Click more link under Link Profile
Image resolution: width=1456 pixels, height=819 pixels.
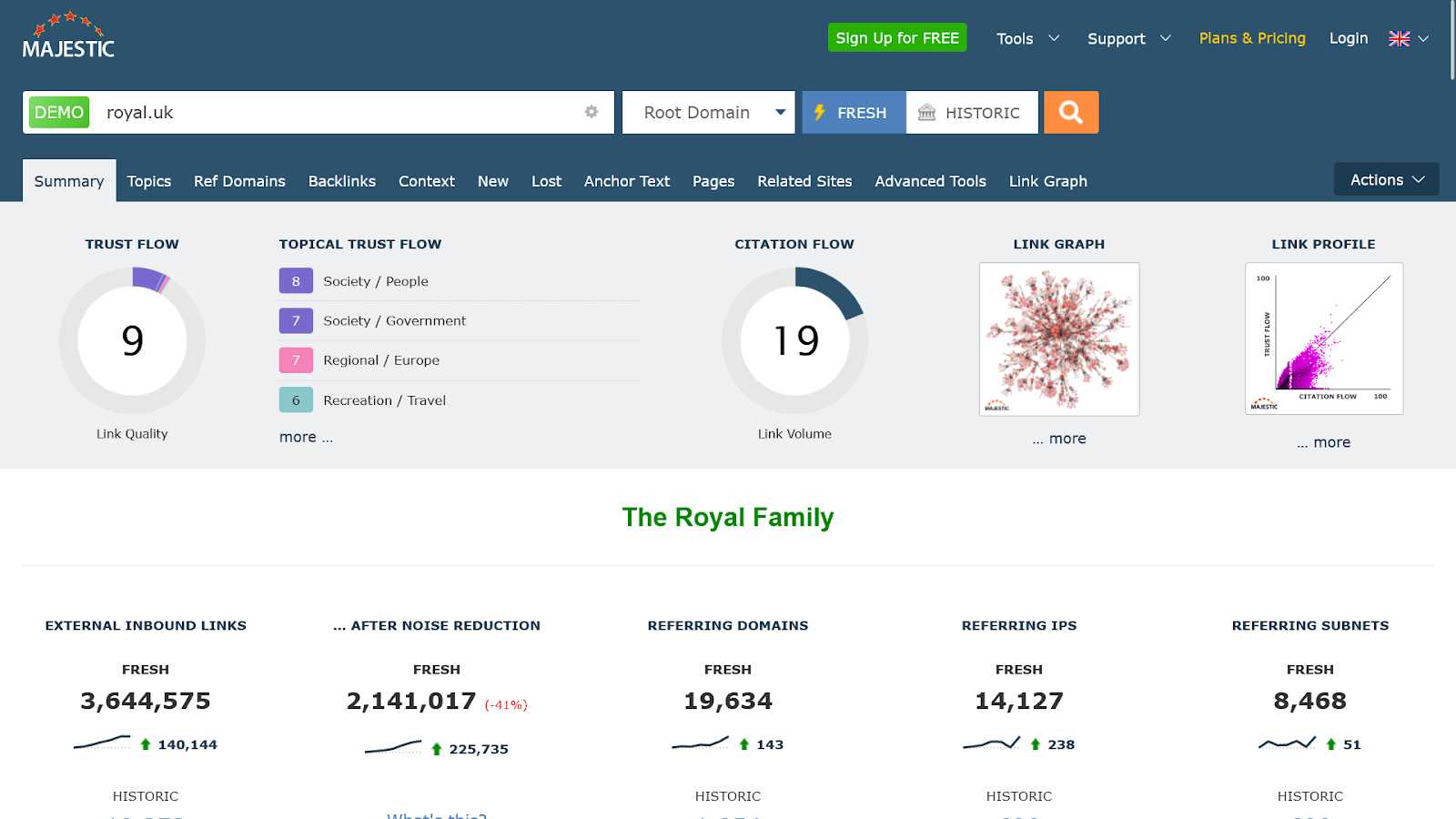[1324, 442]
